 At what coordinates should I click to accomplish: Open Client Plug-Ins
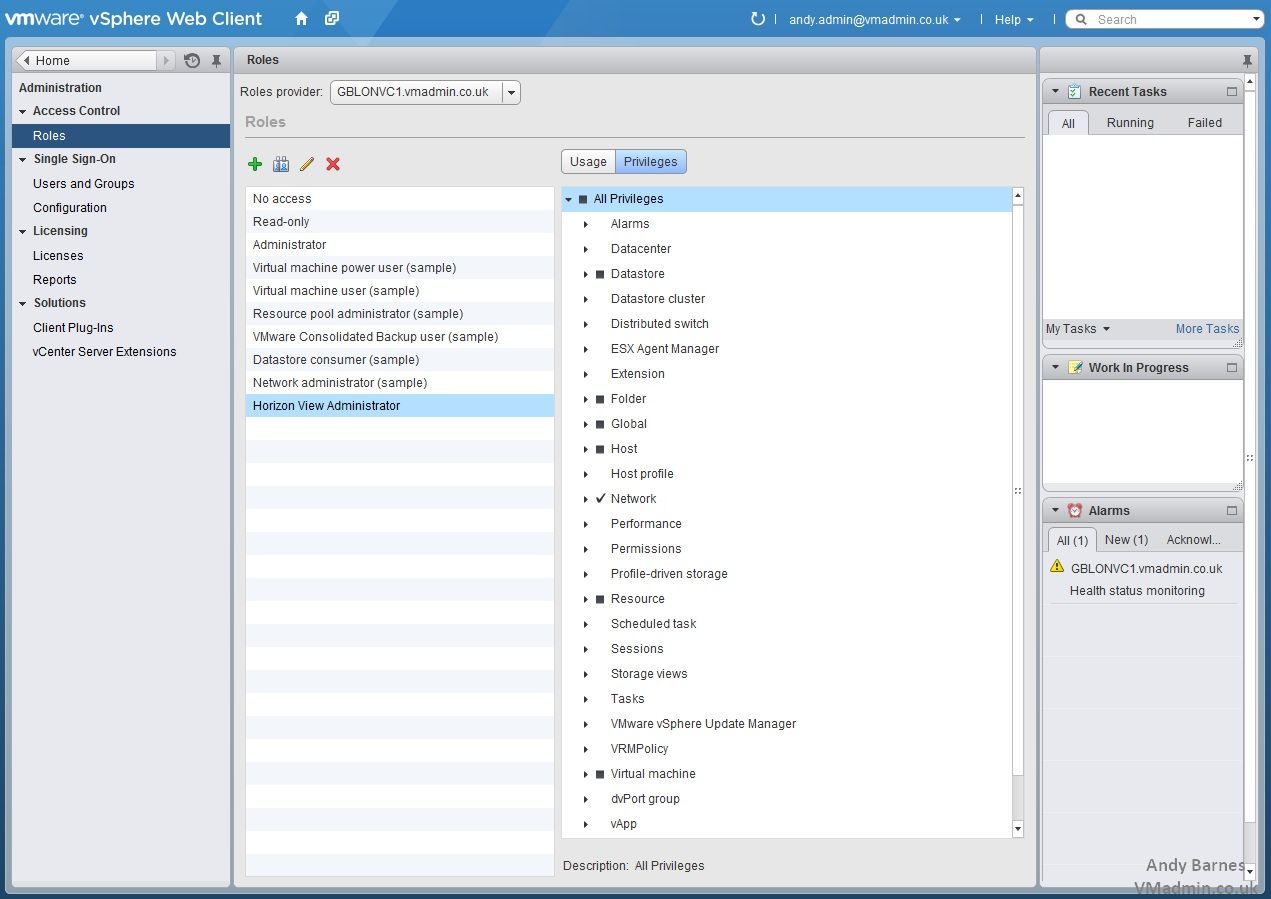(x=73, y=328)
